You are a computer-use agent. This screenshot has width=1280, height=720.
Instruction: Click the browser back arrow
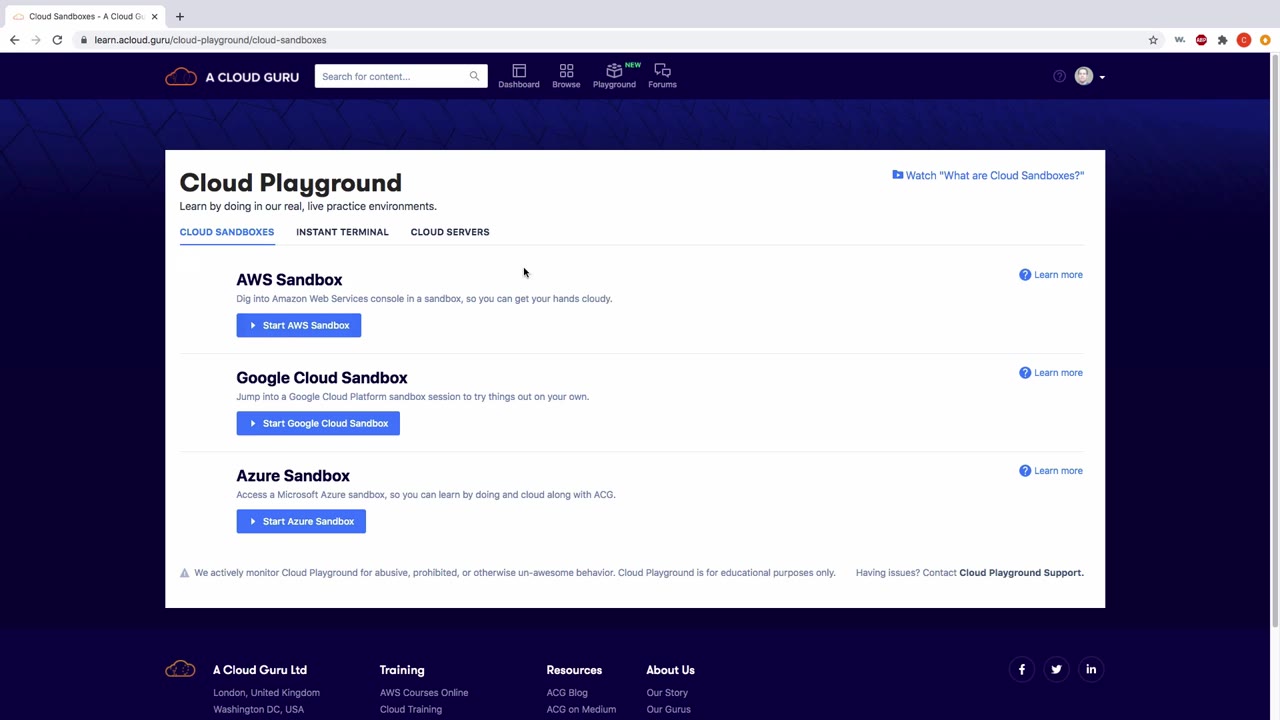click(14, 40)
